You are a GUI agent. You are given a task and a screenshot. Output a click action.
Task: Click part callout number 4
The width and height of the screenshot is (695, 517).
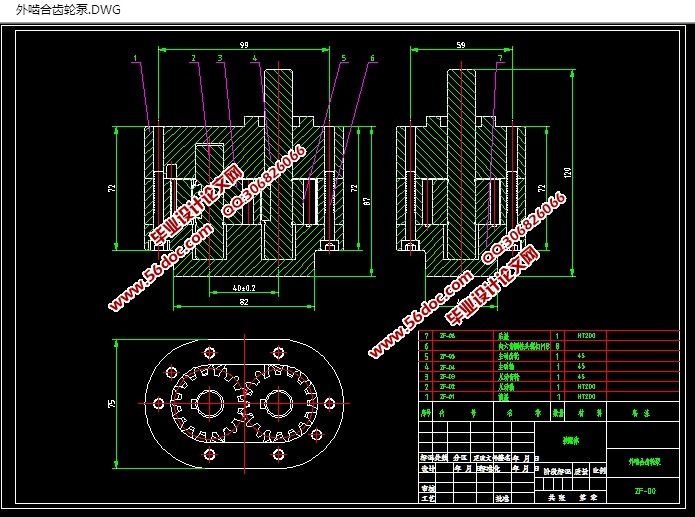click(x=256, y=59)
